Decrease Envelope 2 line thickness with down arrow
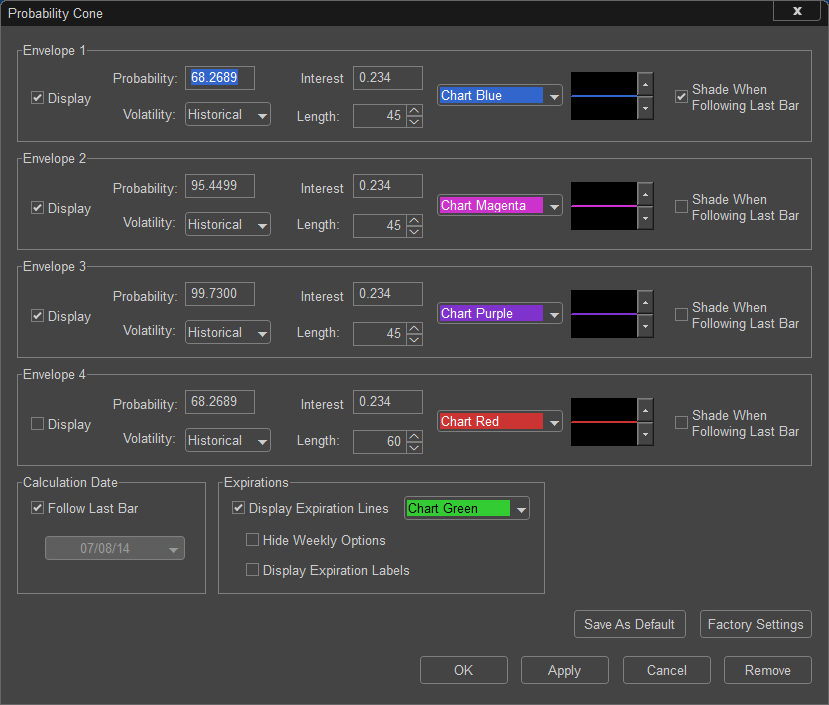This screenshot has height=705, width=829. (645, 218)
